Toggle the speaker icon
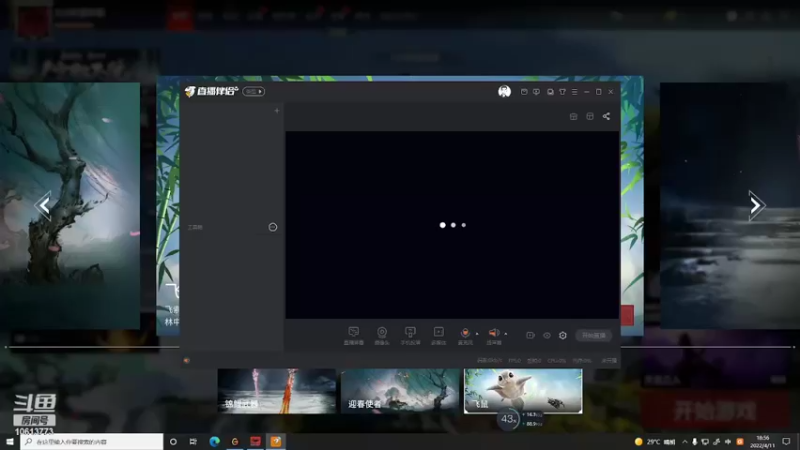The height and width of the screenshot is (450, 800). click(493, 335)
